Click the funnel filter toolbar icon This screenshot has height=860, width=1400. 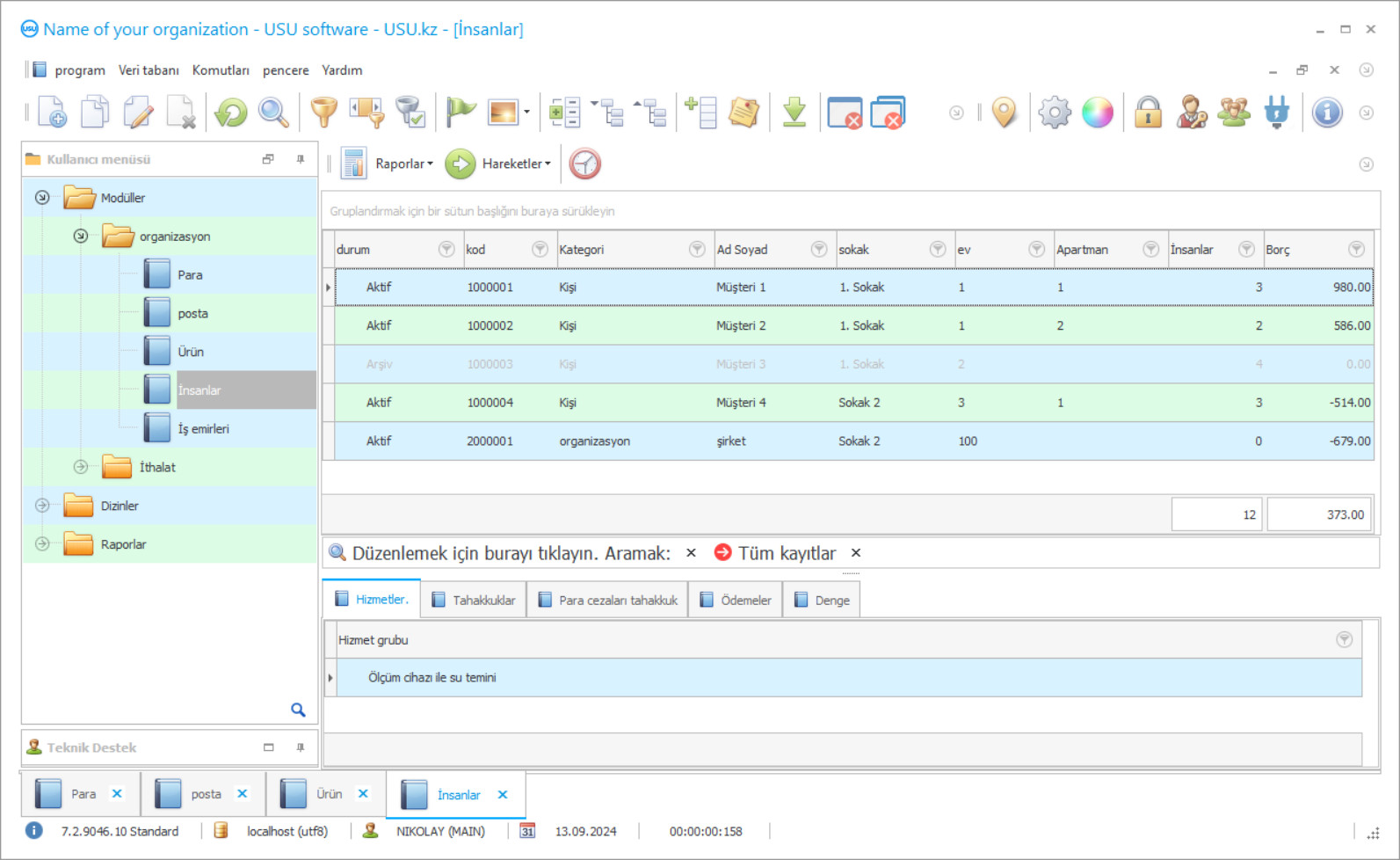323,113
